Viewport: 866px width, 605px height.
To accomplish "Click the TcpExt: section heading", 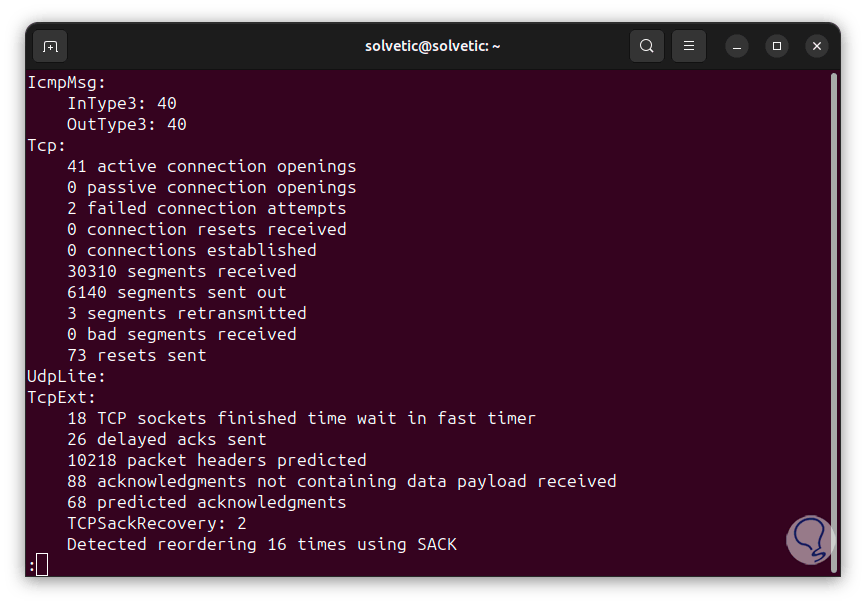I will (61, 397).
